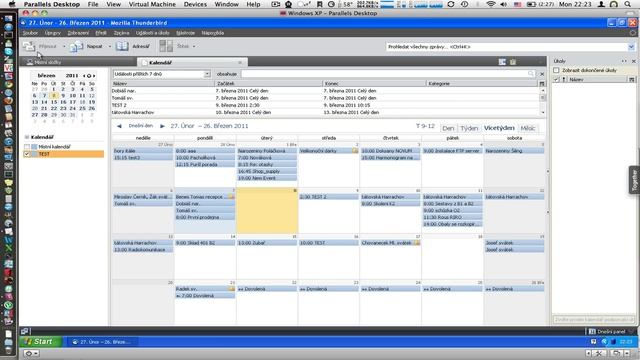Collapse the Kalendář list expander
This screenshot has height=360, width=640.
tap(27, 137)
